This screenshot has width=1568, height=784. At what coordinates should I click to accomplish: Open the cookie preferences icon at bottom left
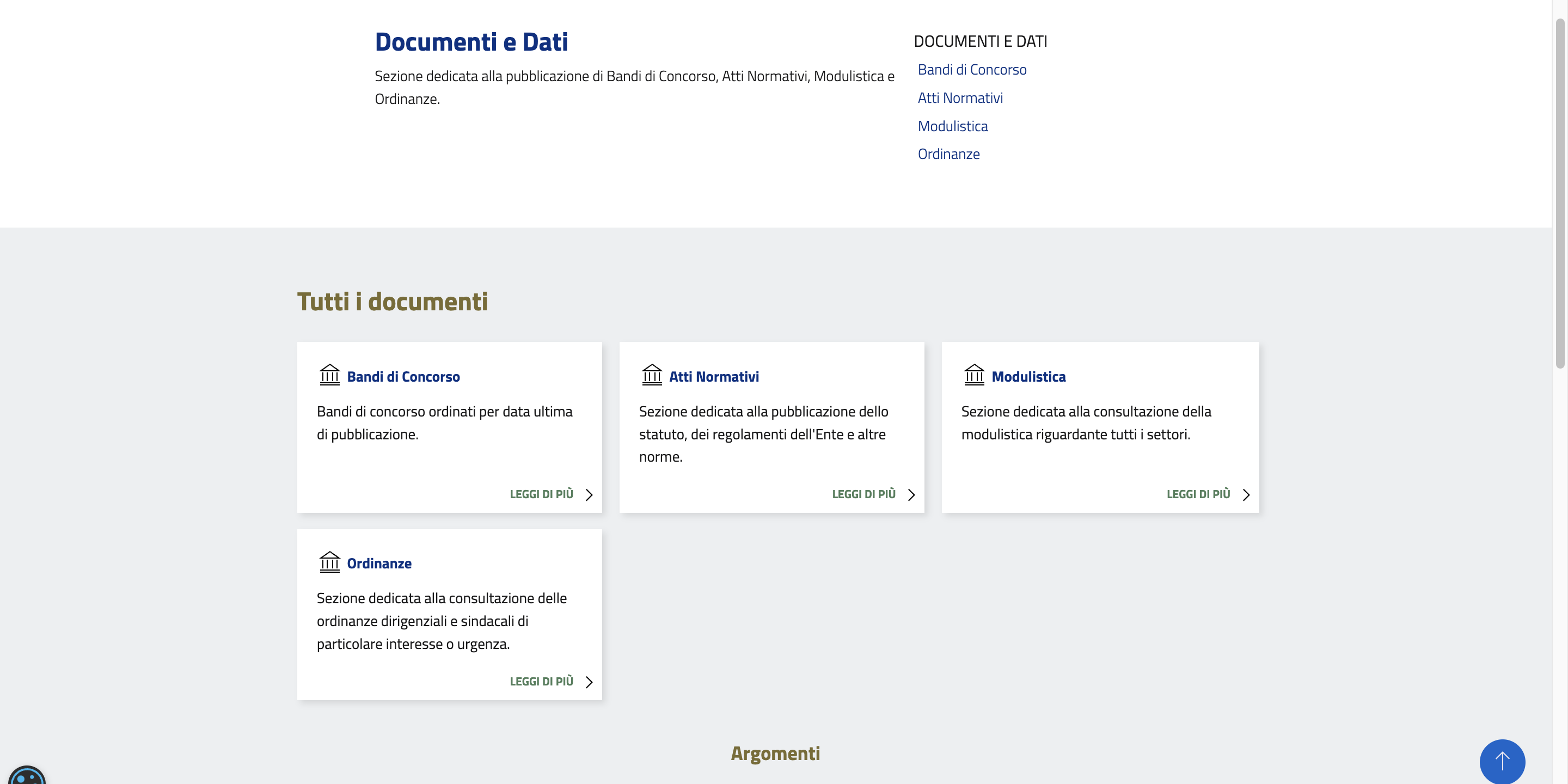(26, 776)
